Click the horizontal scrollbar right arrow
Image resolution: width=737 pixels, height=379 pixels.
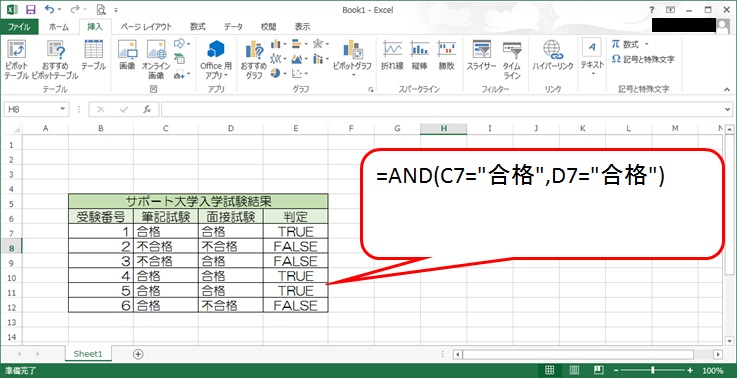pyautogui.click(x=718, y=354)
